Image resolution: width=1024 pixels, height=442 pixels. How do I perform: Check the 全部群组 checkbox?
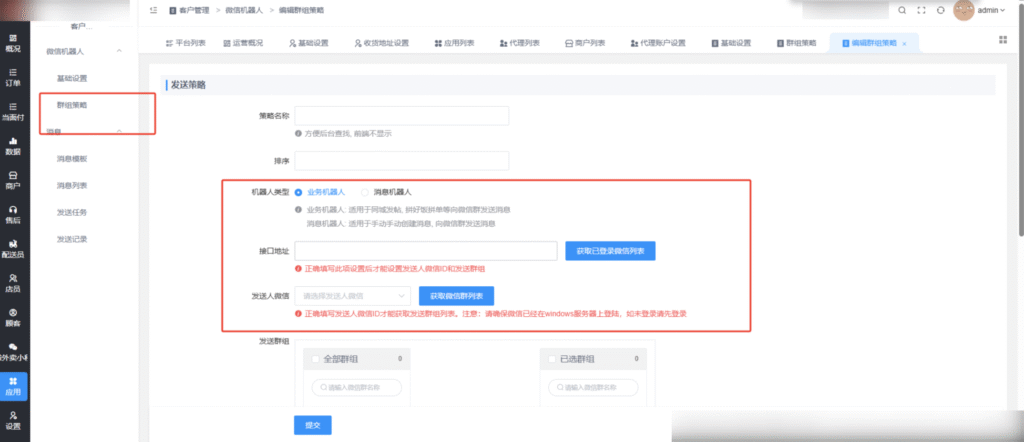click(315, 359)
